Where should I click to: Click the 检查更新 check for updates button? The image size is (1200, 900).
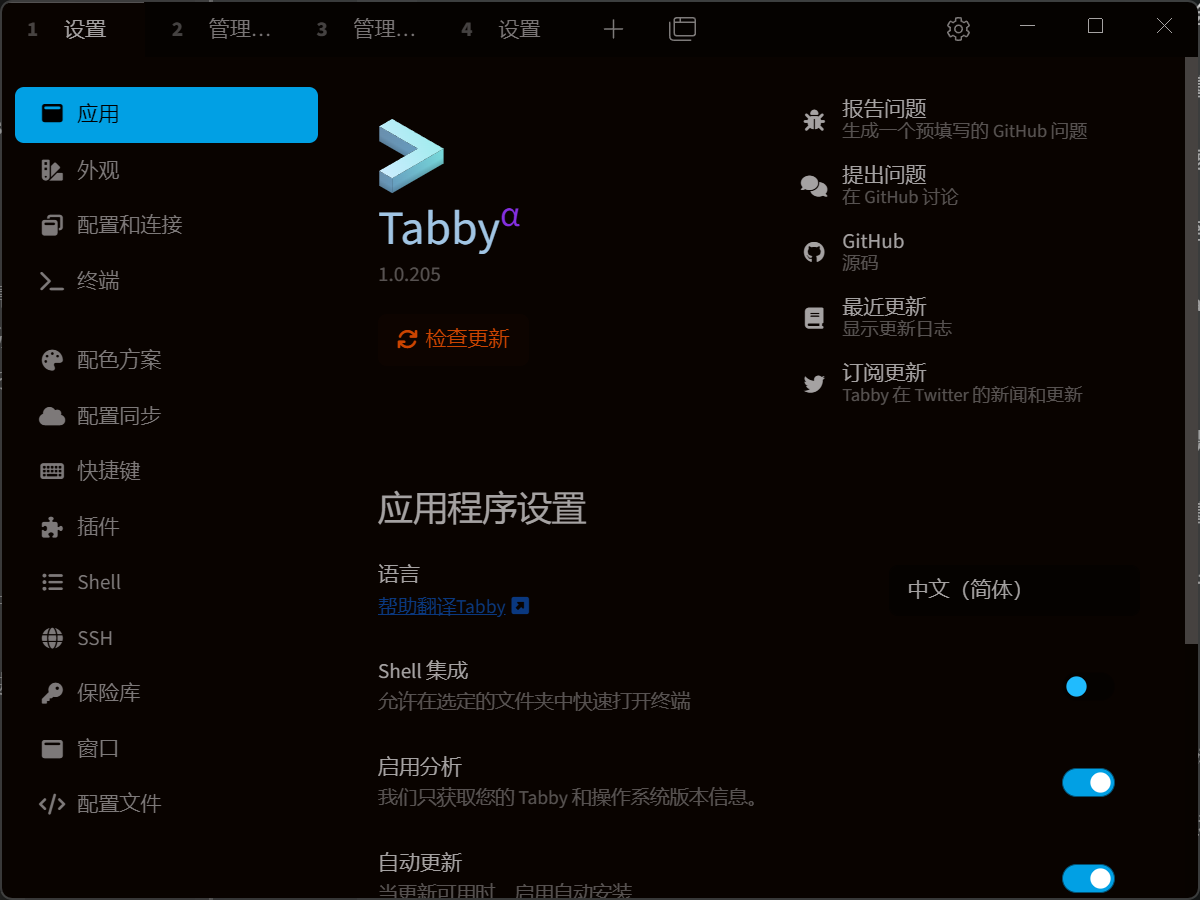point(453,339)
